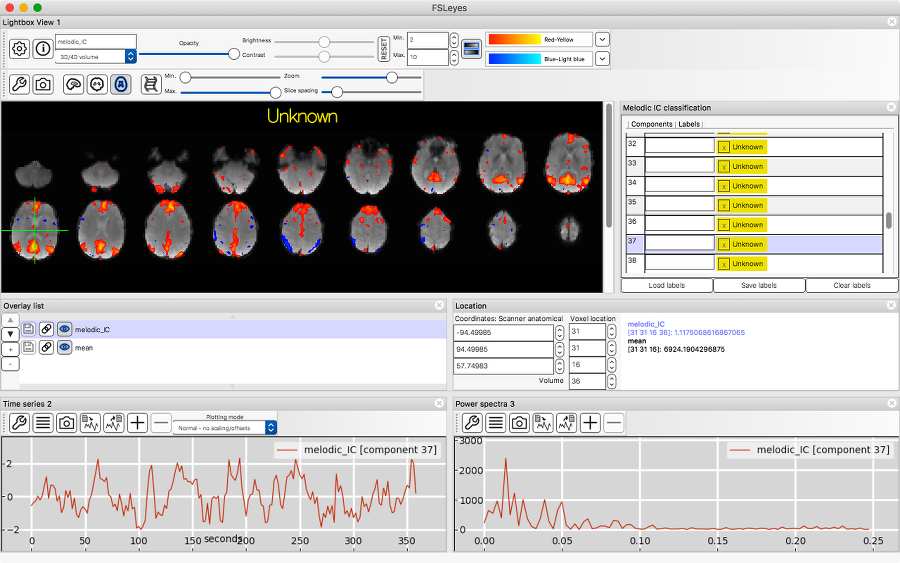Select the sagittal plane view icon
Image resolution: width=900 pixels, height=563 pixels.
[x=74, y=85]
